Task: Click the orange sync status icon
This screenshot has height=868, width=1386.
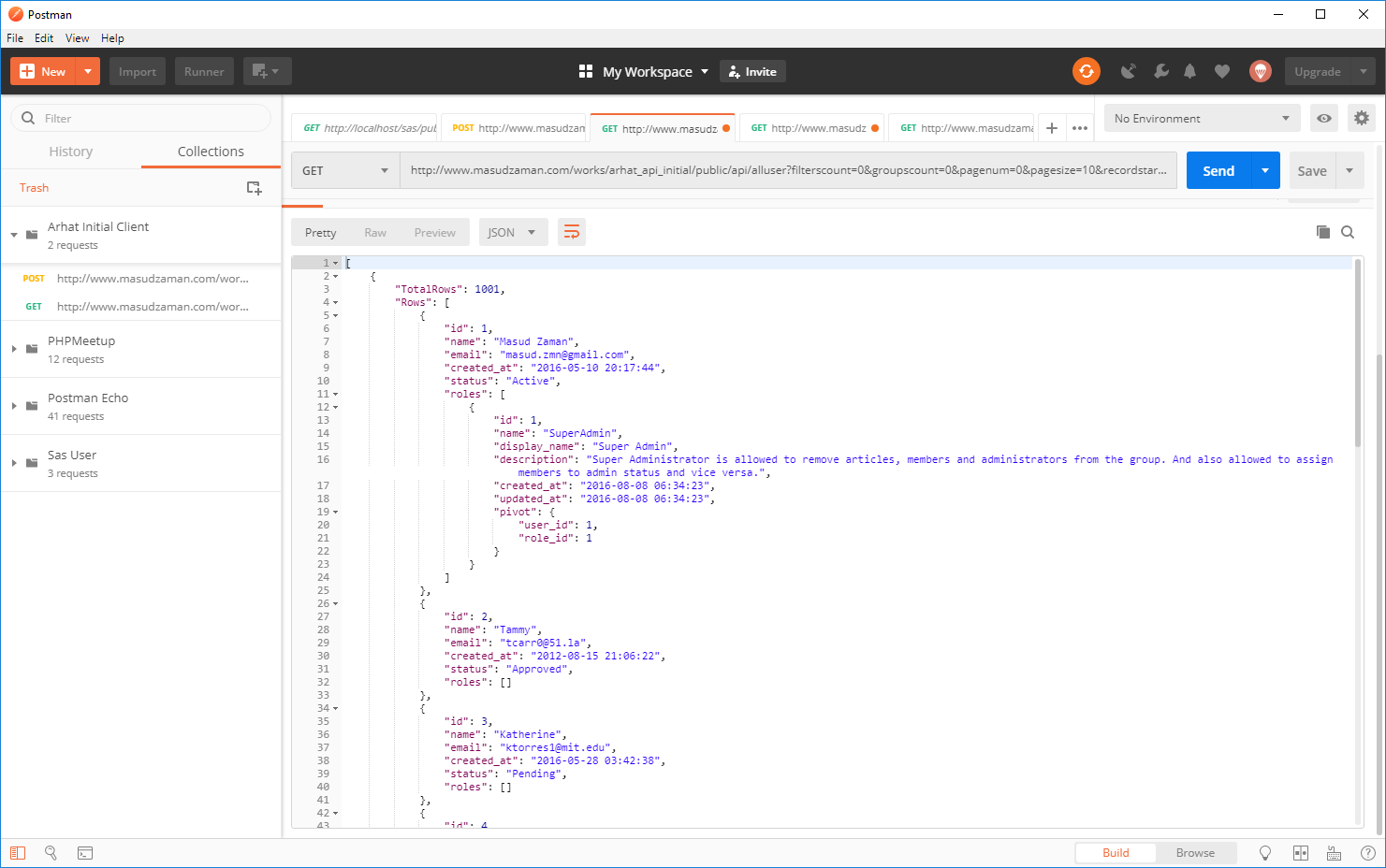Action: (x=1086, y=72)
